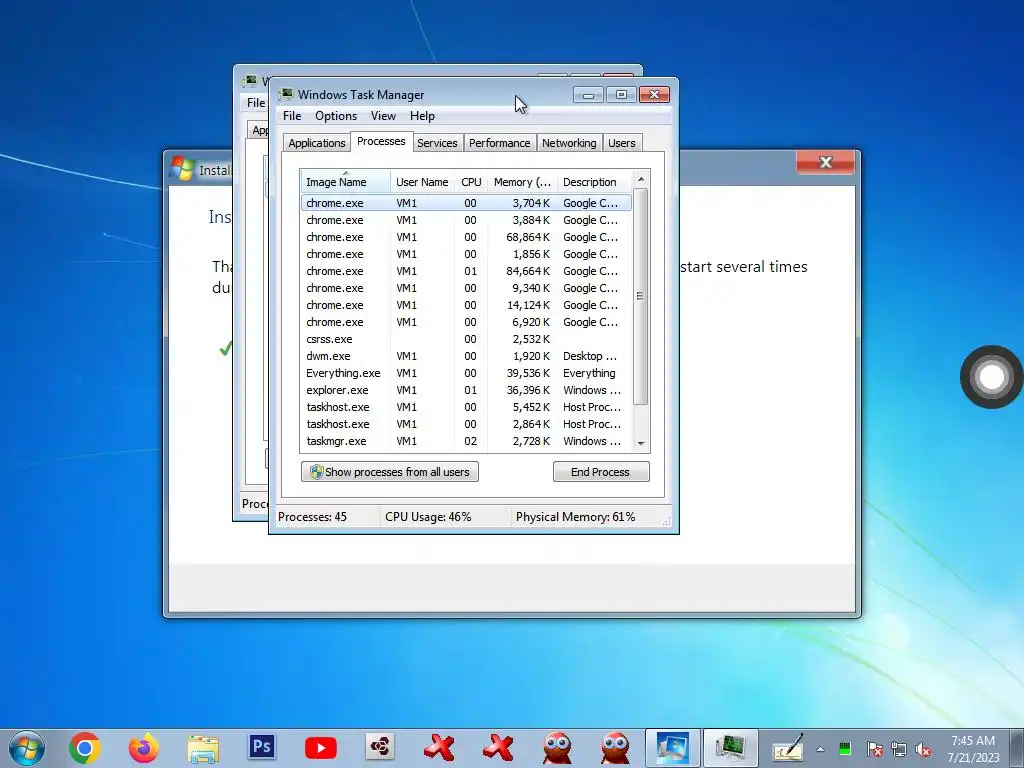Select taskhost.exe using 2,864 K
This screenshot has height=768, width=1024.
[x=466, y=424]
